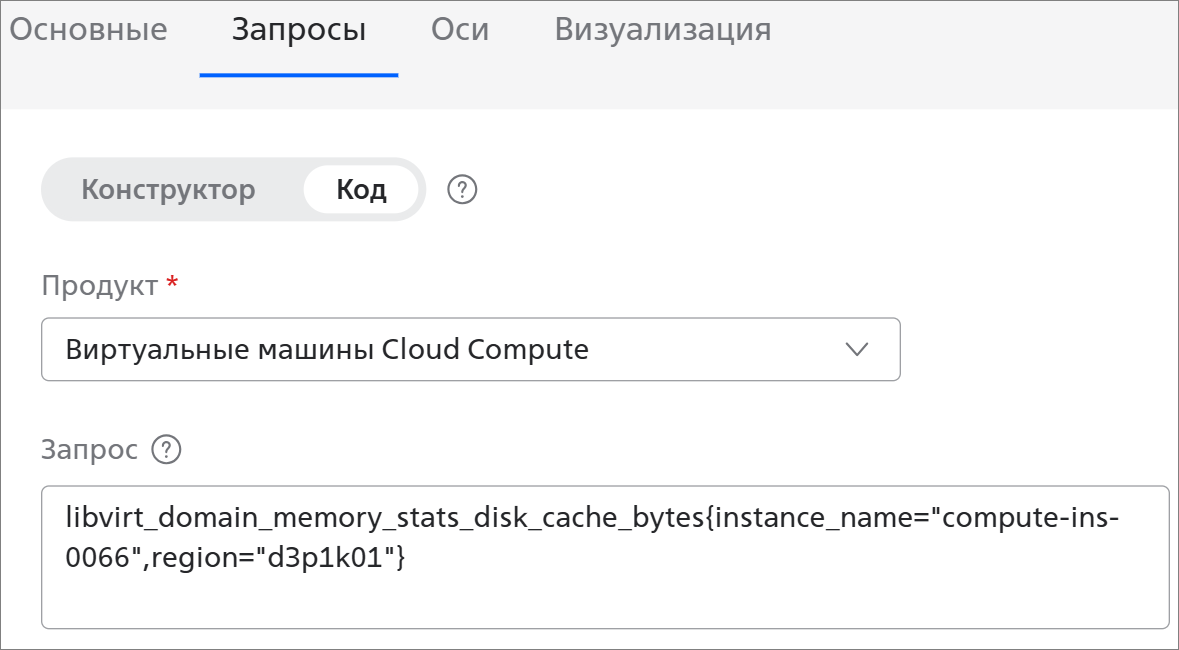Image resolution: width=1179 pixels, height=650 pixels.
Task: Switch to the Запросы tab
Action: tap(298, 30)
